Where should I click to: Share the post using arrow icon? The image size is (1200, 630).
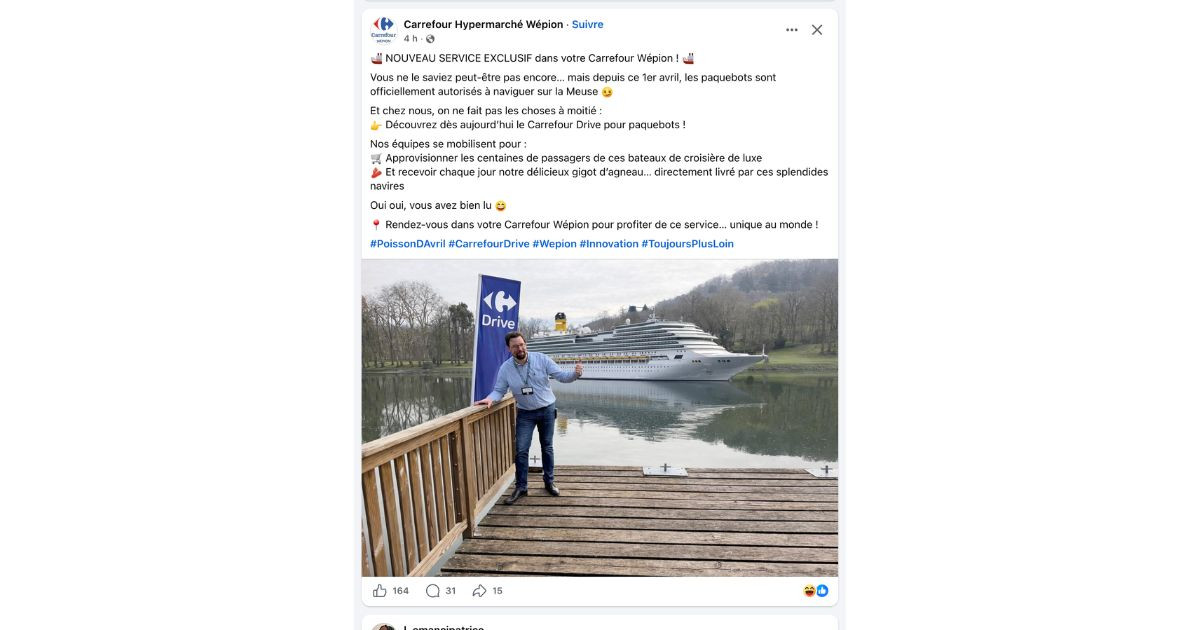click(479, 591)
